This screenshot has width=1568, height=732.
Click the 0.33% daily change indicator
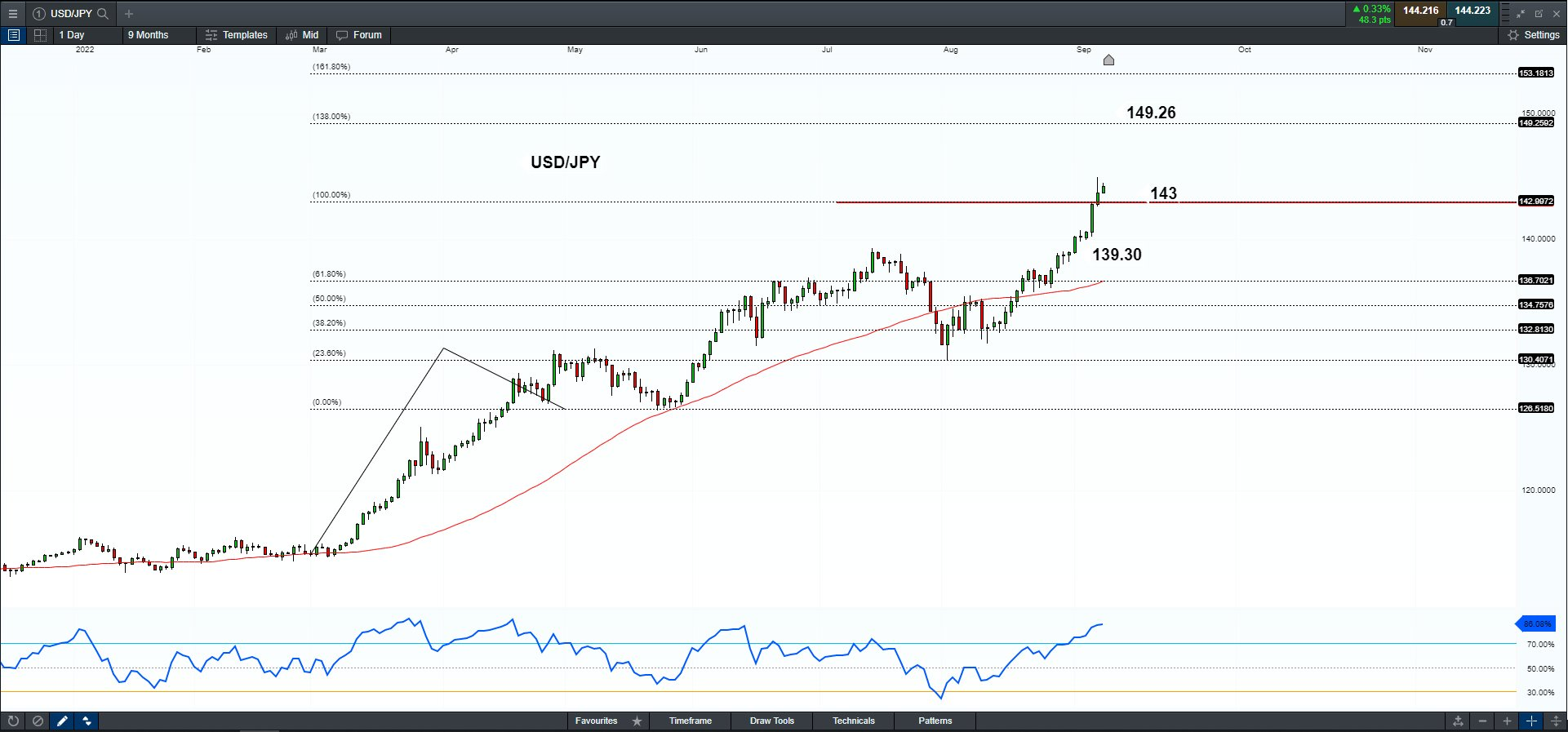click(1372, 9)
